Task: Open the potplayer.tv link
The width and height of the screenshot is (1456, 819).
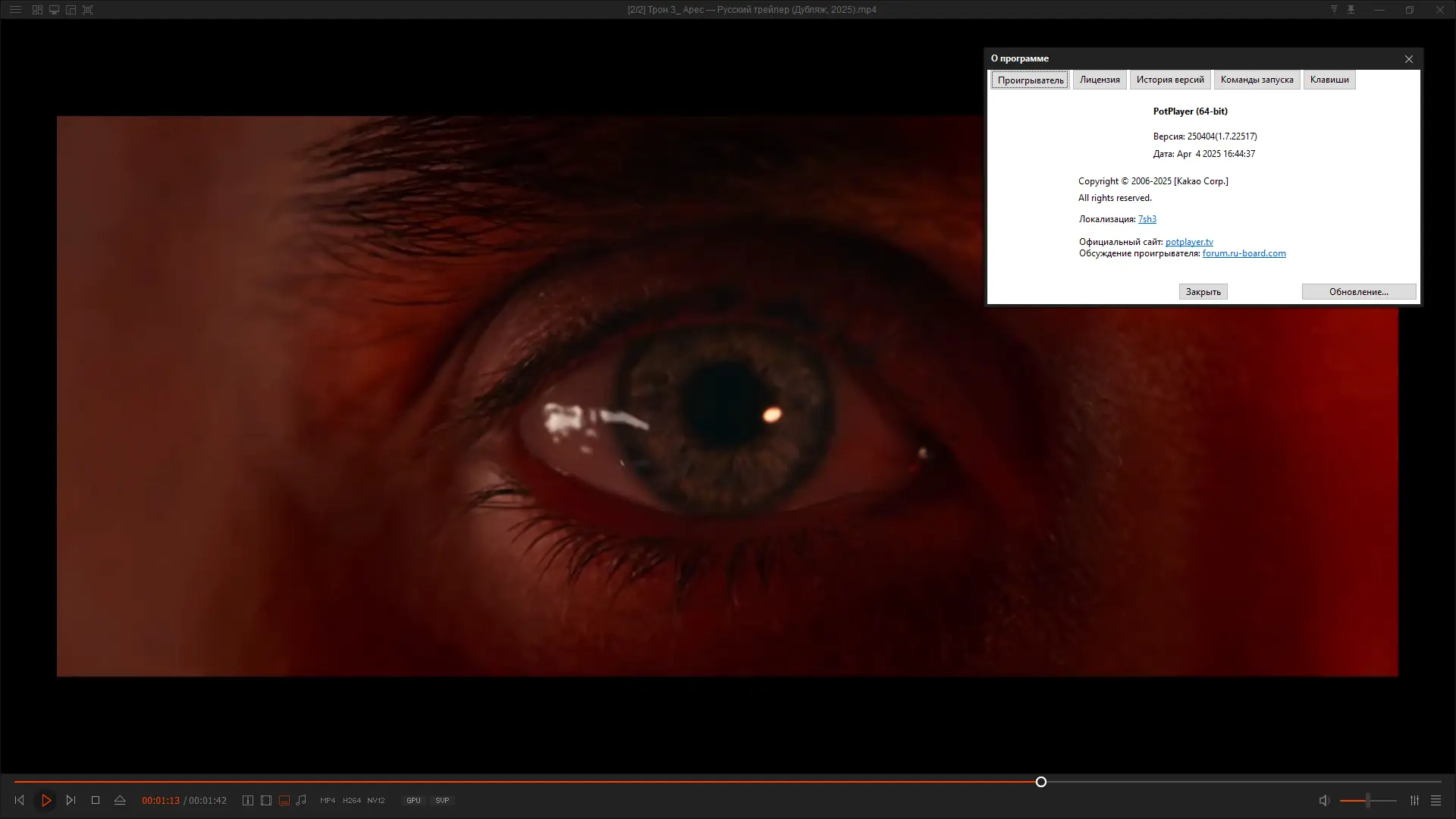Action: point(1188,242)
